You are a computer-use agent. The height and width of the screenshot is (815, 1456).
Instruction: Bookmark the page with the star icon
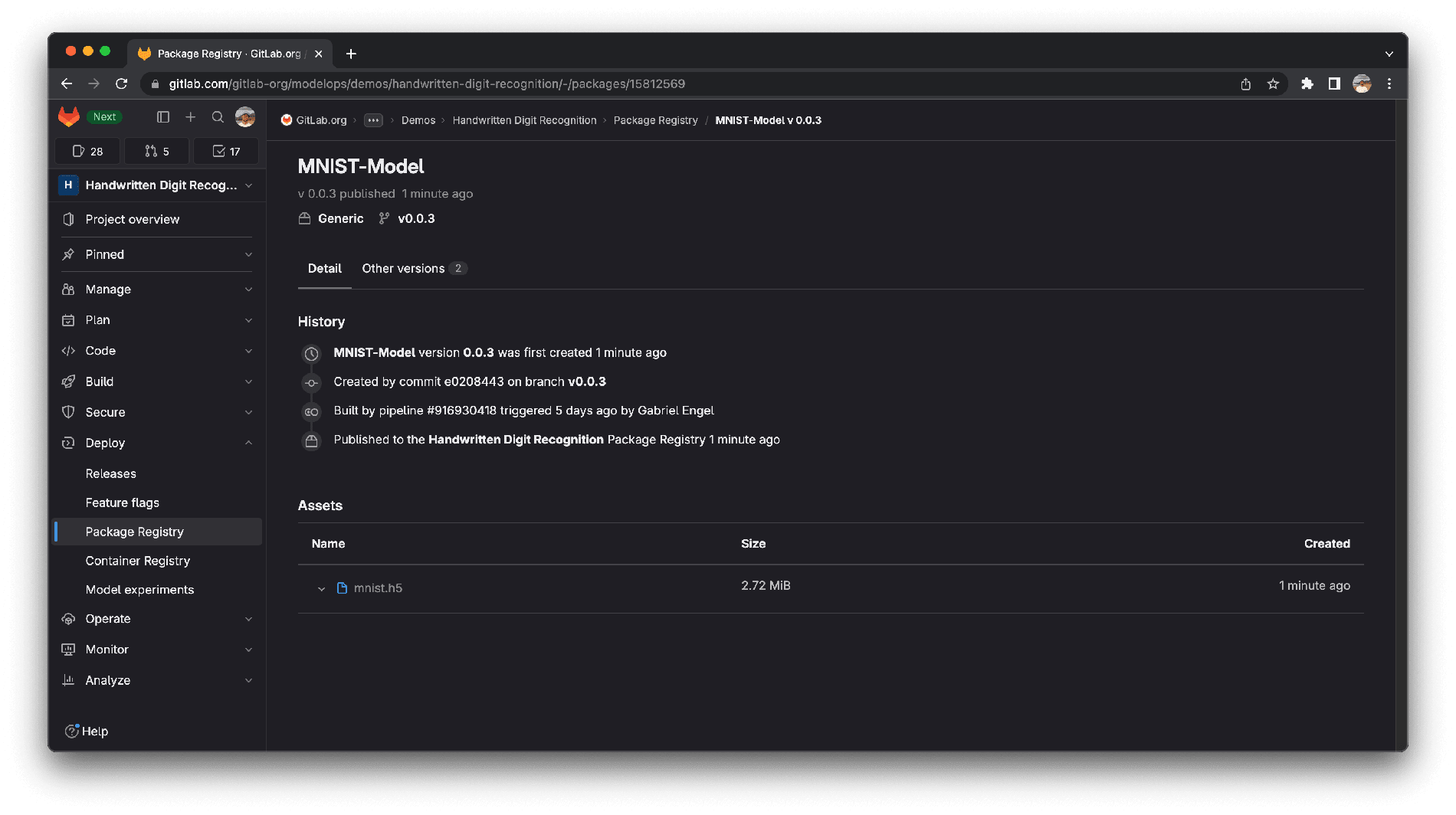coord(1273,84)
